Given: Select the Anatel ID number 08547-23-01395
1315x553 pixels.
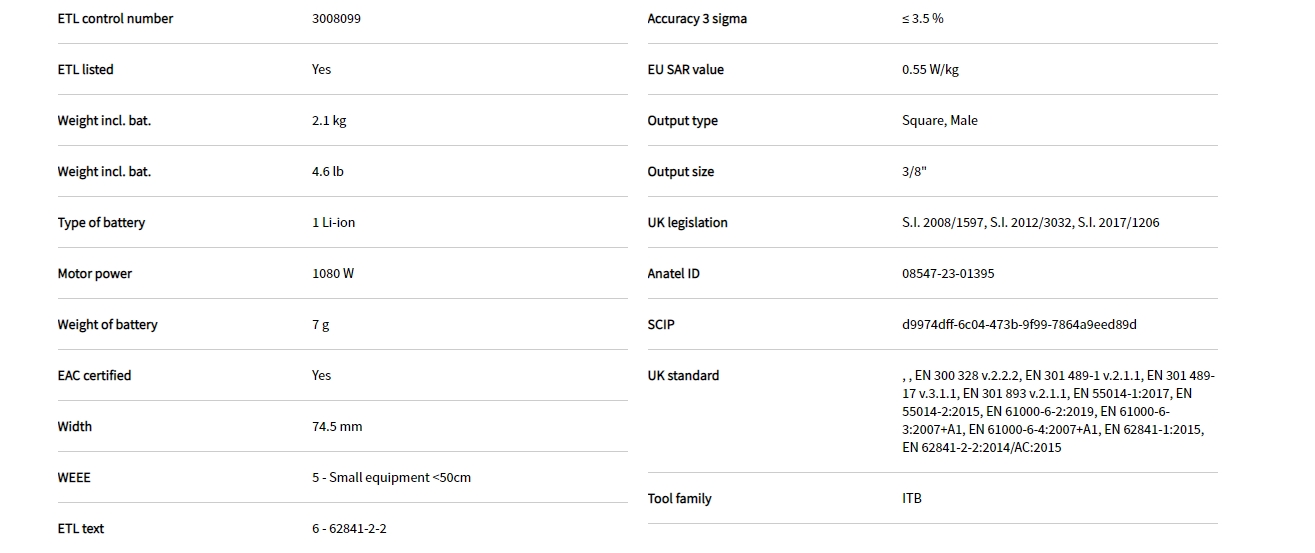Looking at the screenshot, I should pos(947,274).
